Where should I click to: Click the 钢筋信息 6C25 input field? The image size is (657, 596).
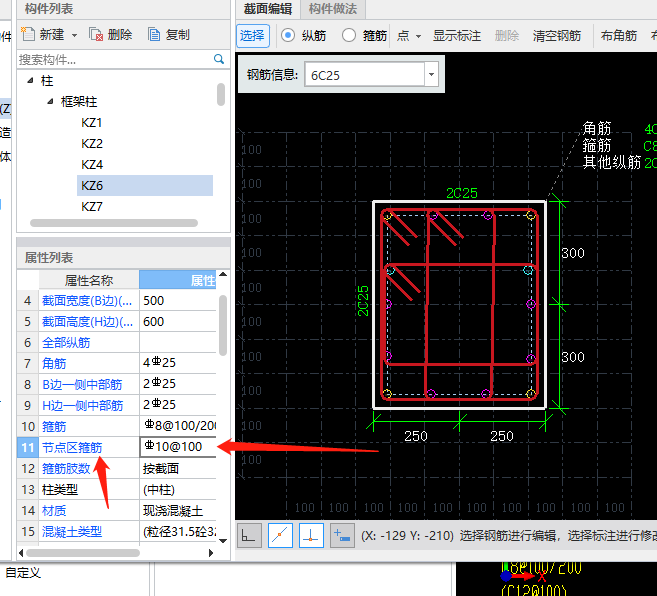point(365,75)
